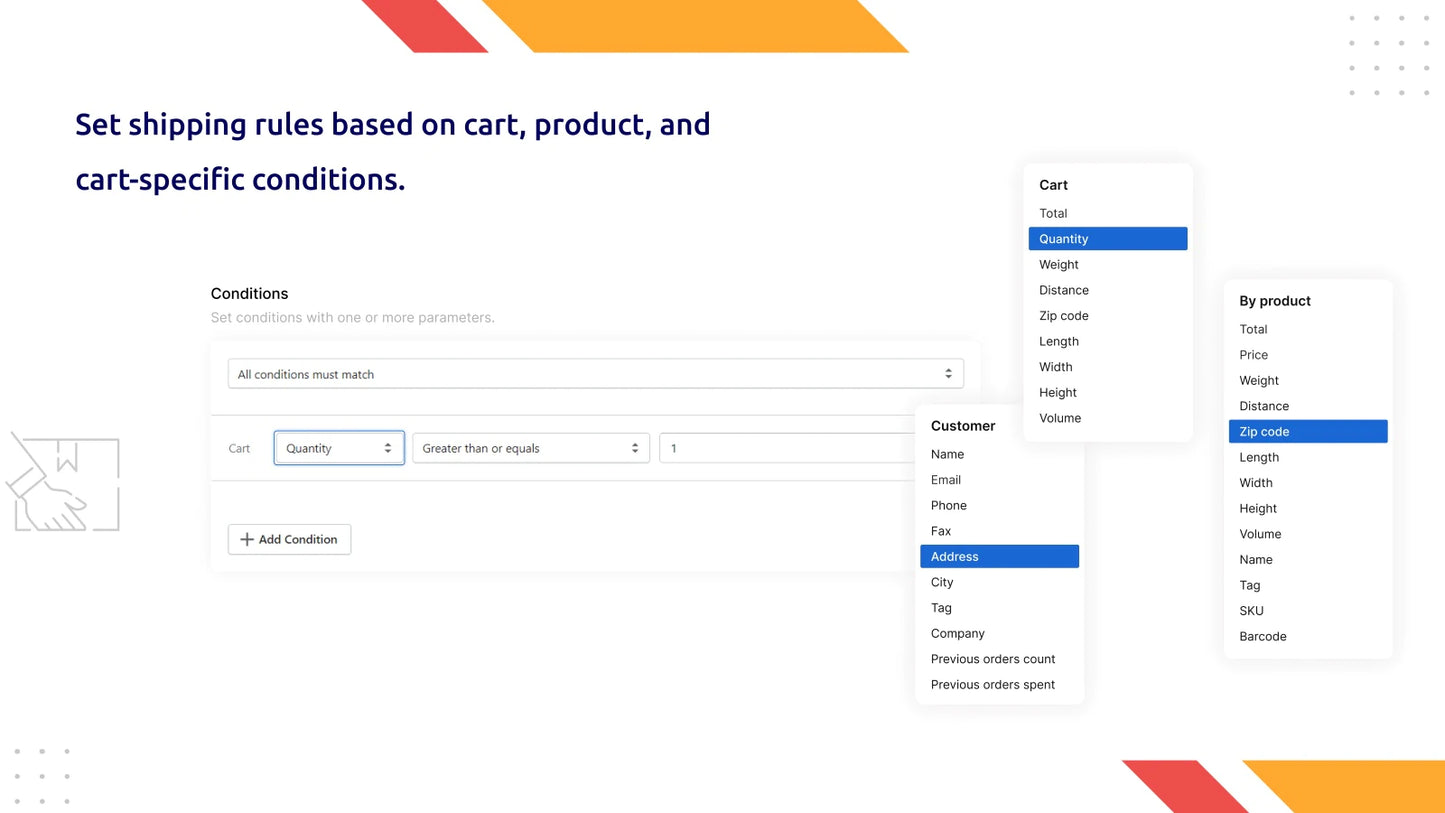
Task: Choose Email from the Customer conditions
Action: coord(945,480)
